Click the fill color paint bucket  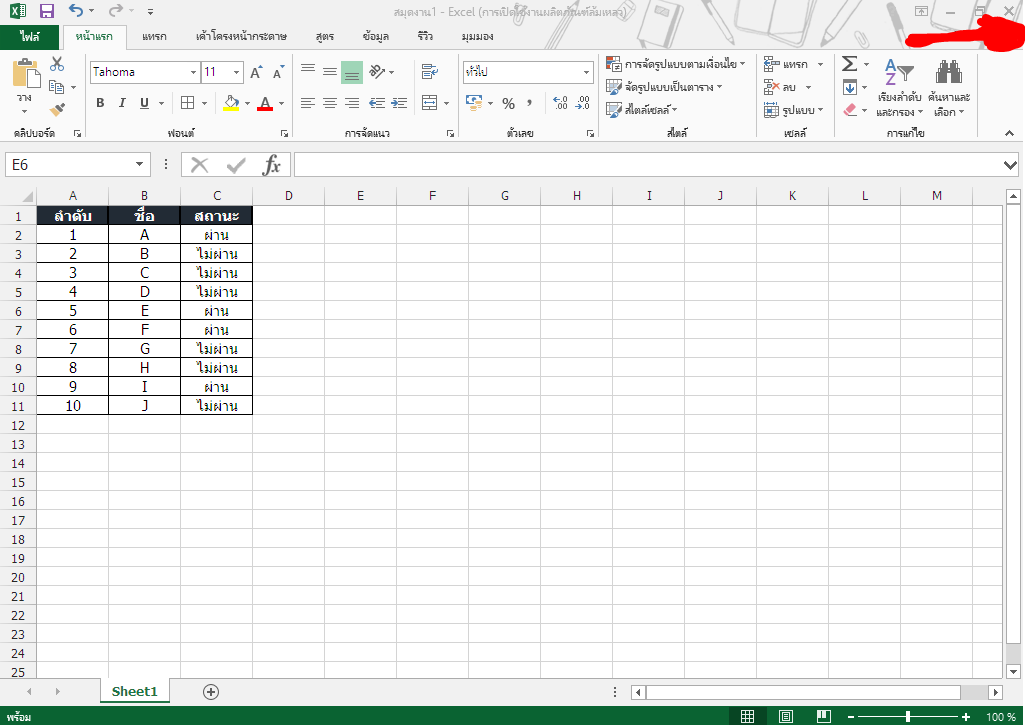[x=231, y=103]
